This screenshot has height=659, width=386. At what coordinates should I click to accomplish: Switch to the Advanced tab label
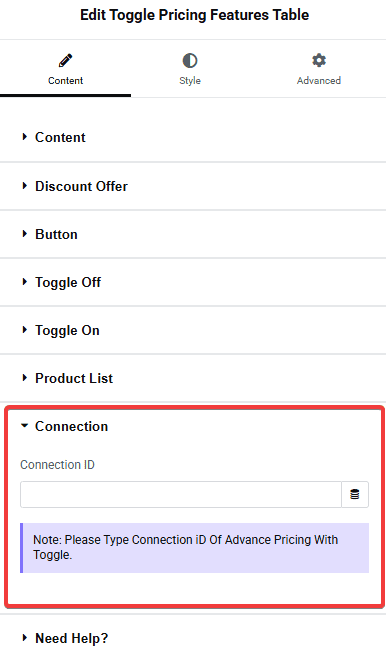click(319, 80)
